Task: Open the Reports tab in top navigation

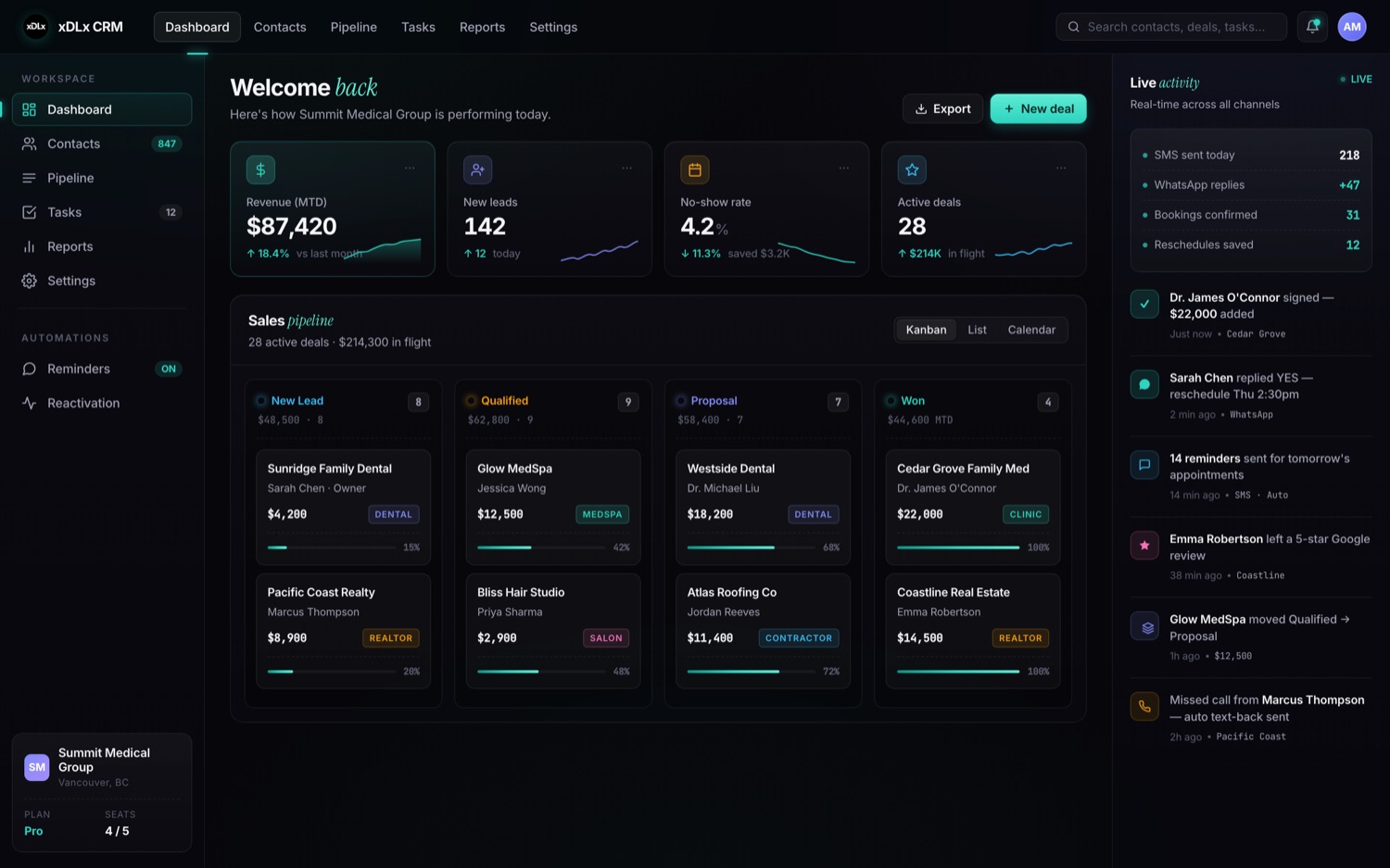Action: (482, 27)
